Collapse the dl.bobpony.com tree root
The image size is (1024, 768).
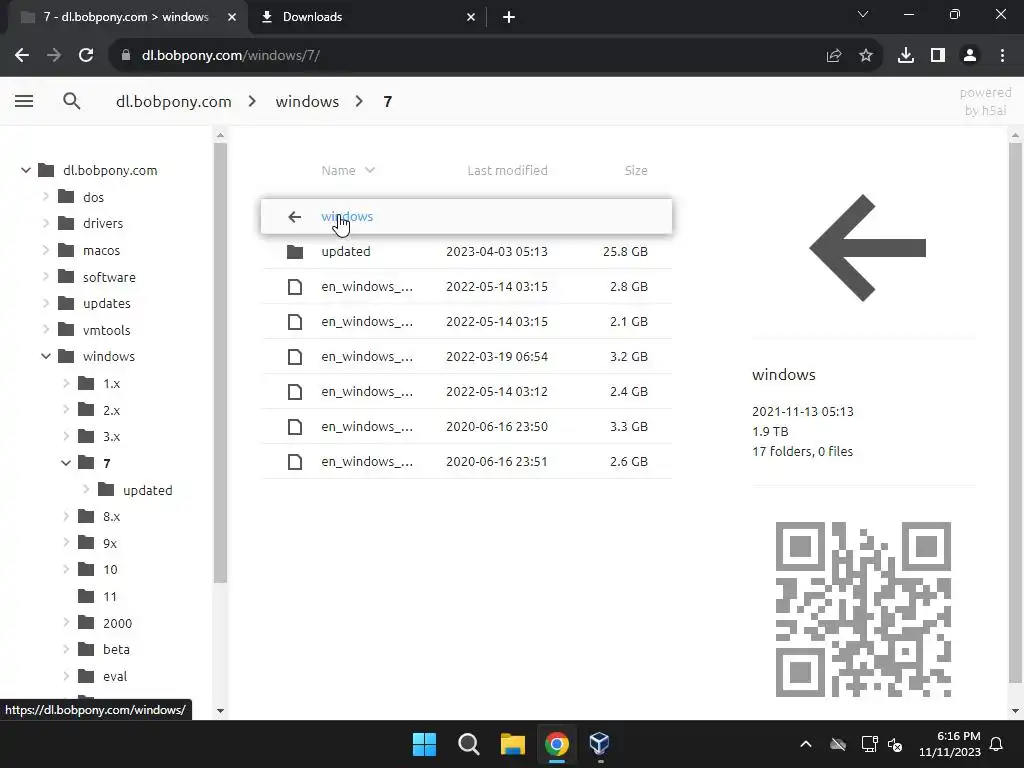point(25,170)
